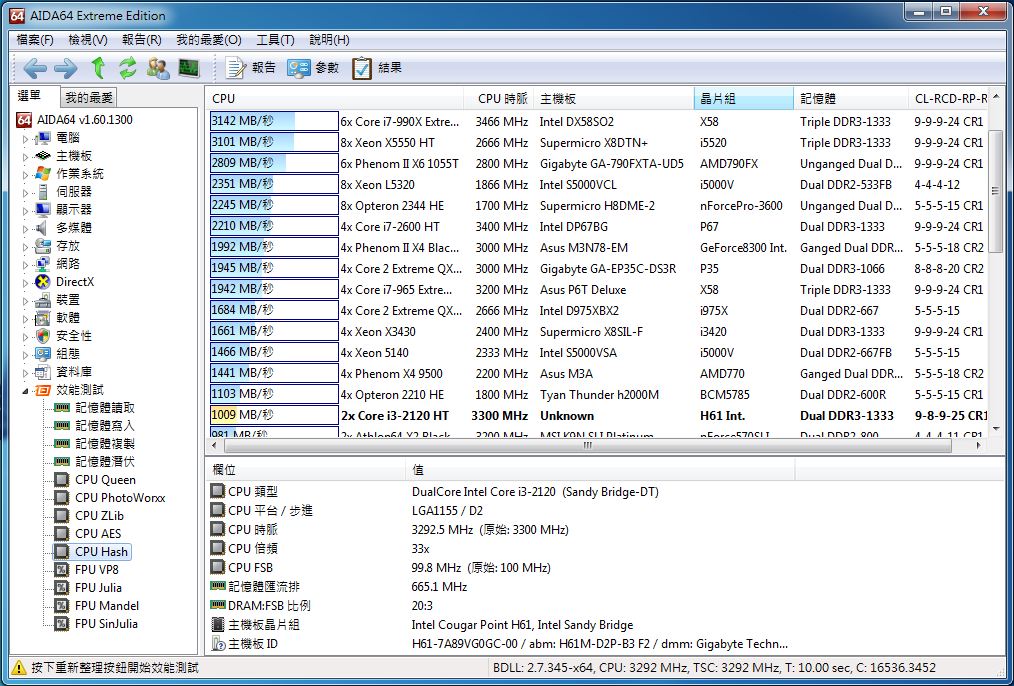This screenshot has height=686, width=1014.
Task: Switch to the 我的最愛 tab
Action: pyautogui.click(x=89, y=97)
